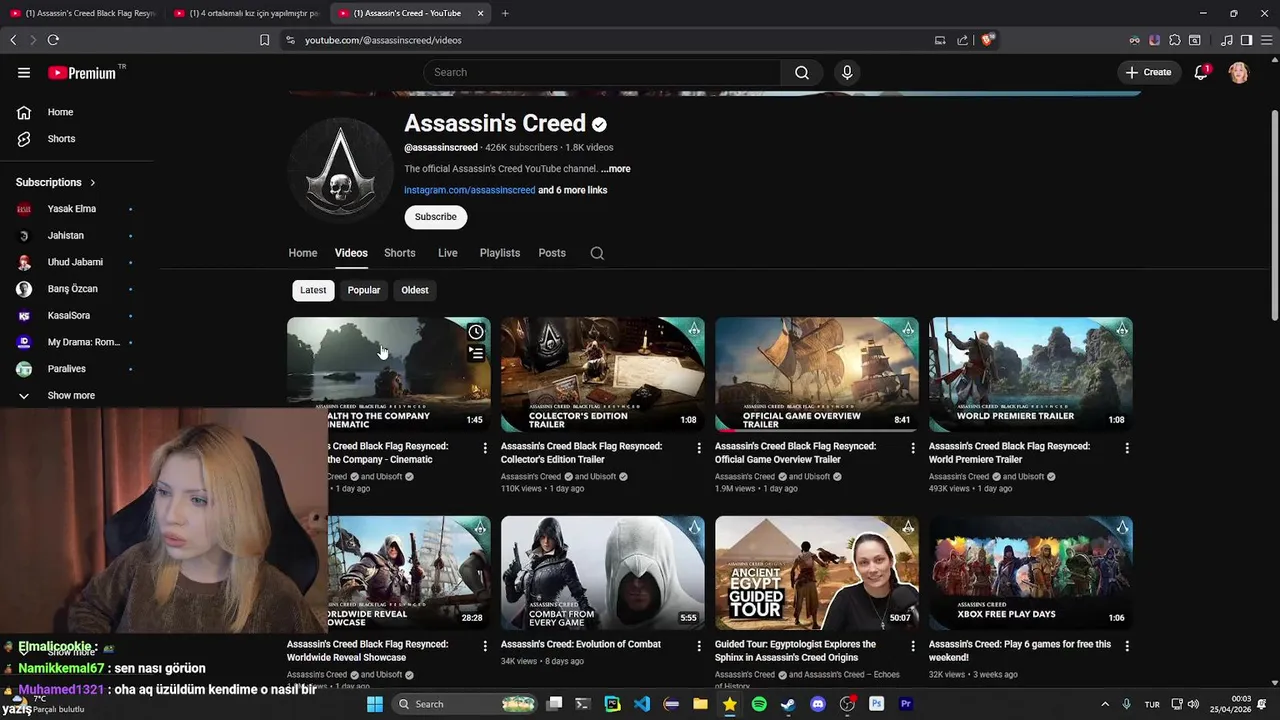The image size is (1280, 720).
Task: Open options for Official Game Overview Trailer
Action: coord(913,448)
